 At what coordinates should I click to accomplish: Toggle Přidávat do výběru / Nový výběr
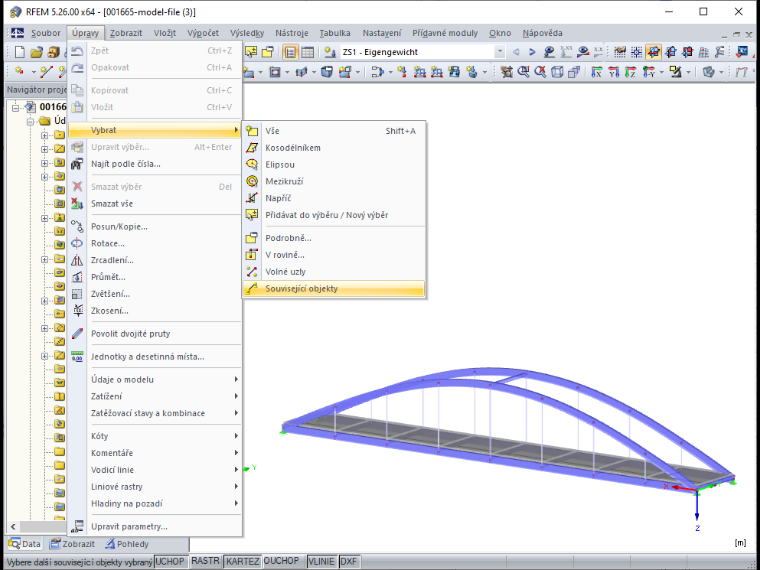334,215
